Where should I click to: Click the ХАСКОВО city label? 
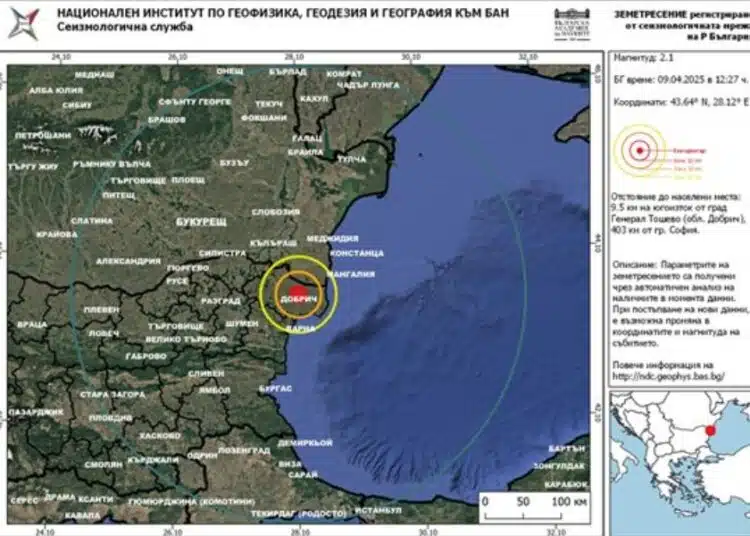(160, 436)
